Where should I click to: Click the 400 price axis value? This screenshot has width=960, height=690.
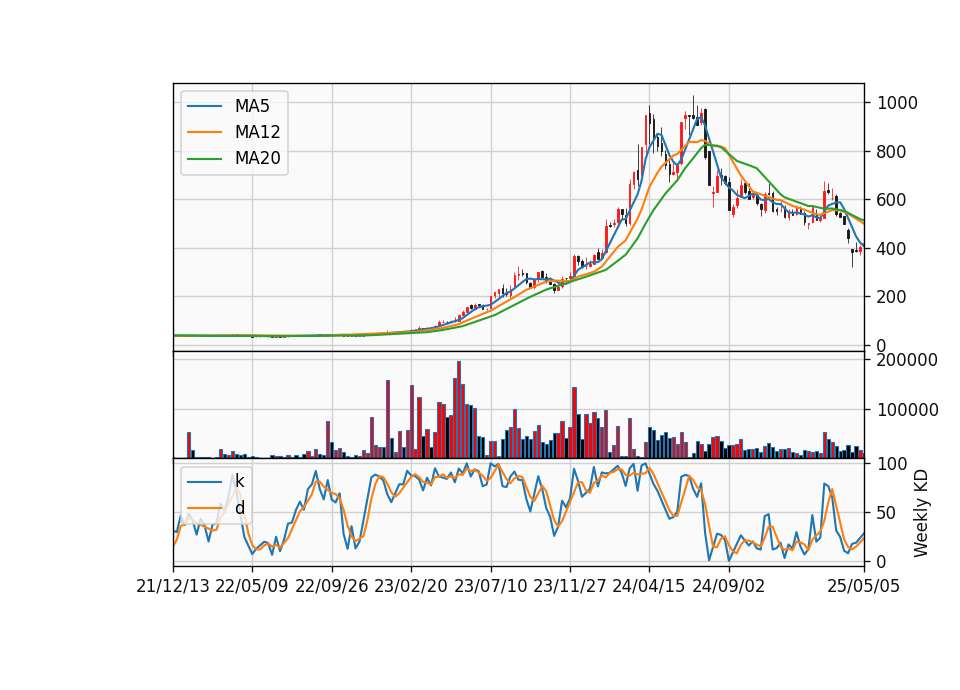(891, 249)
